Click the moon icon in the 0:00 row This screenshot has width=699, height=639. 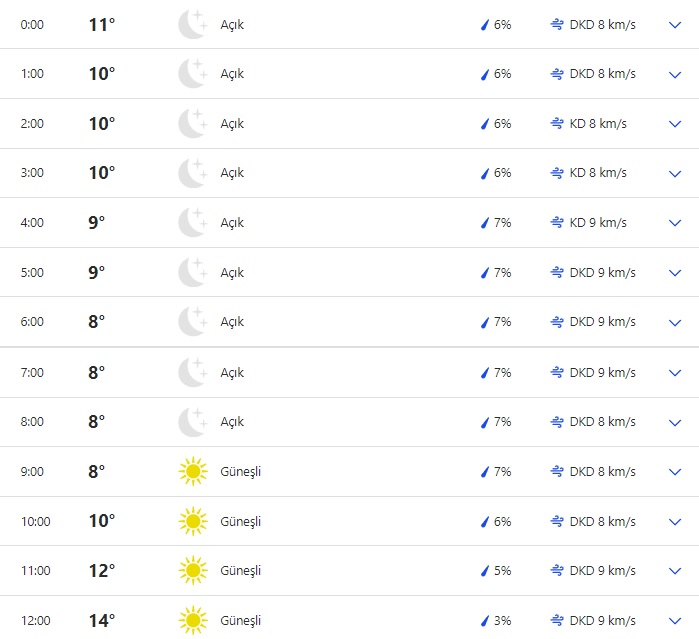[x=192, y=24]
